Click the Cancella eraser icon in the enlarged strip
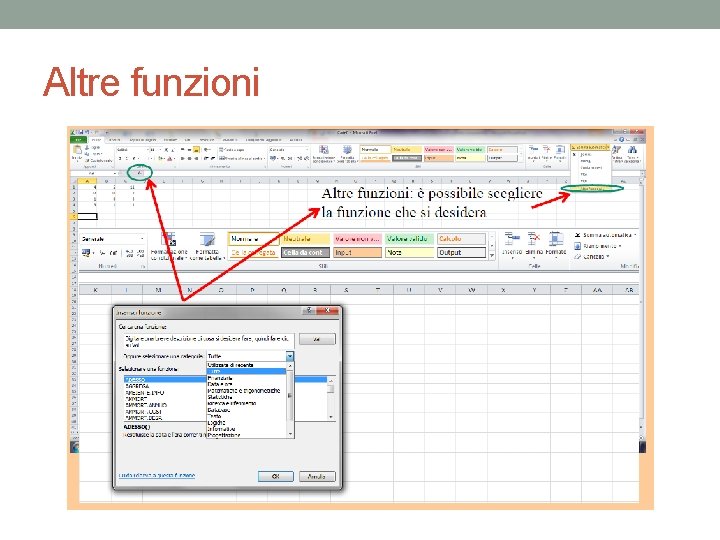720x540 pixels. click(x=578, y=257)
